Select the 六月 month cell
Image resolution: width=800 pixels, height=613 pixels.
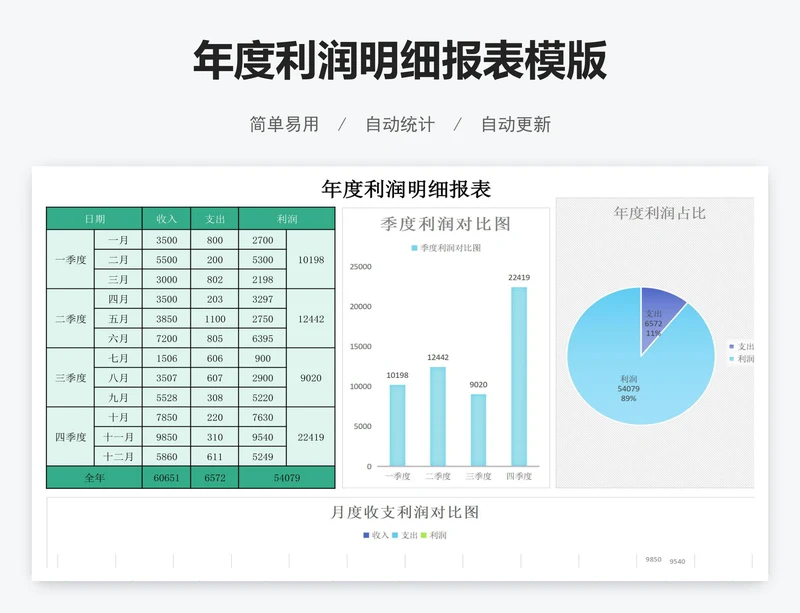[x=118, y=338]
